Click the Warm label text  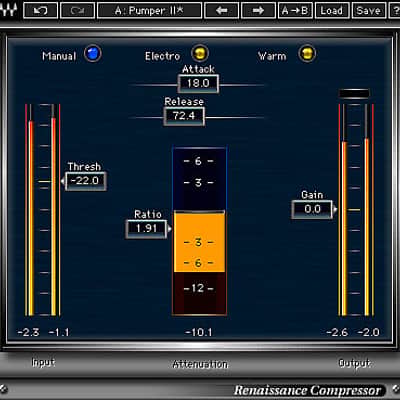pyautogui.click(x=272, y=56)
